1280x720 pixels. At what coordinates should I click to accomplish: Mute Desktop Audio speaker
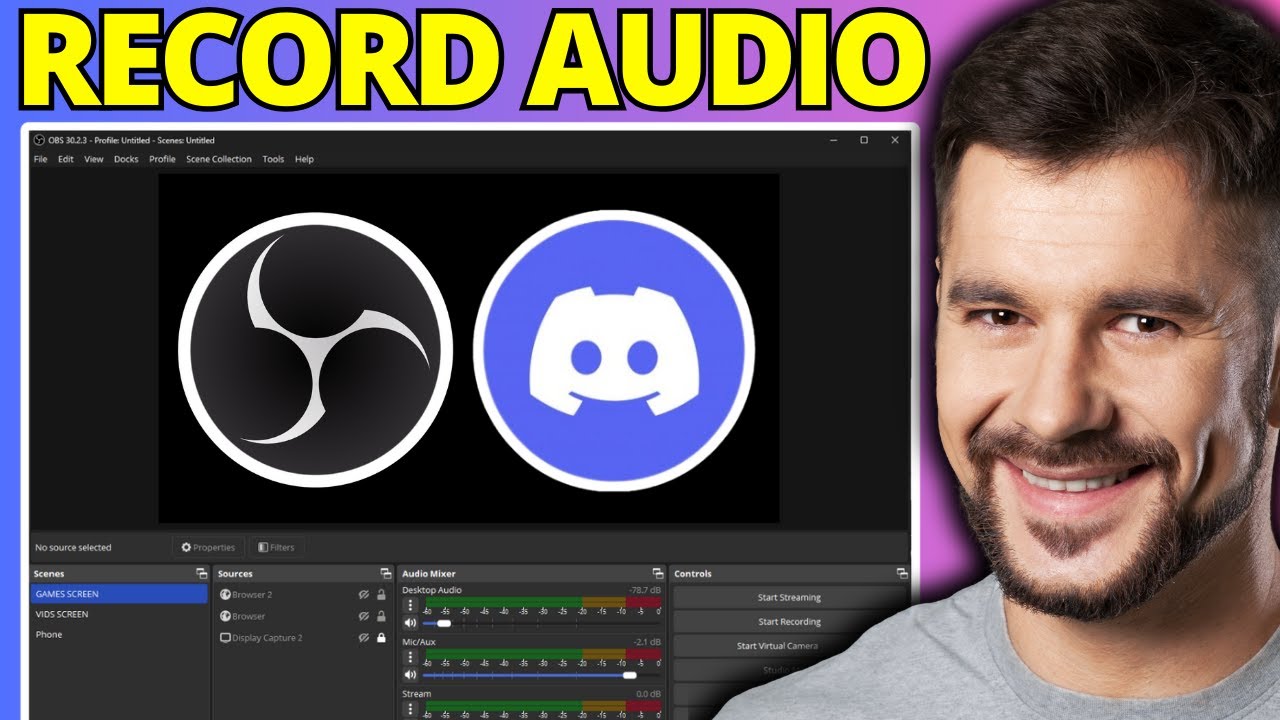[x=409, y=623]
